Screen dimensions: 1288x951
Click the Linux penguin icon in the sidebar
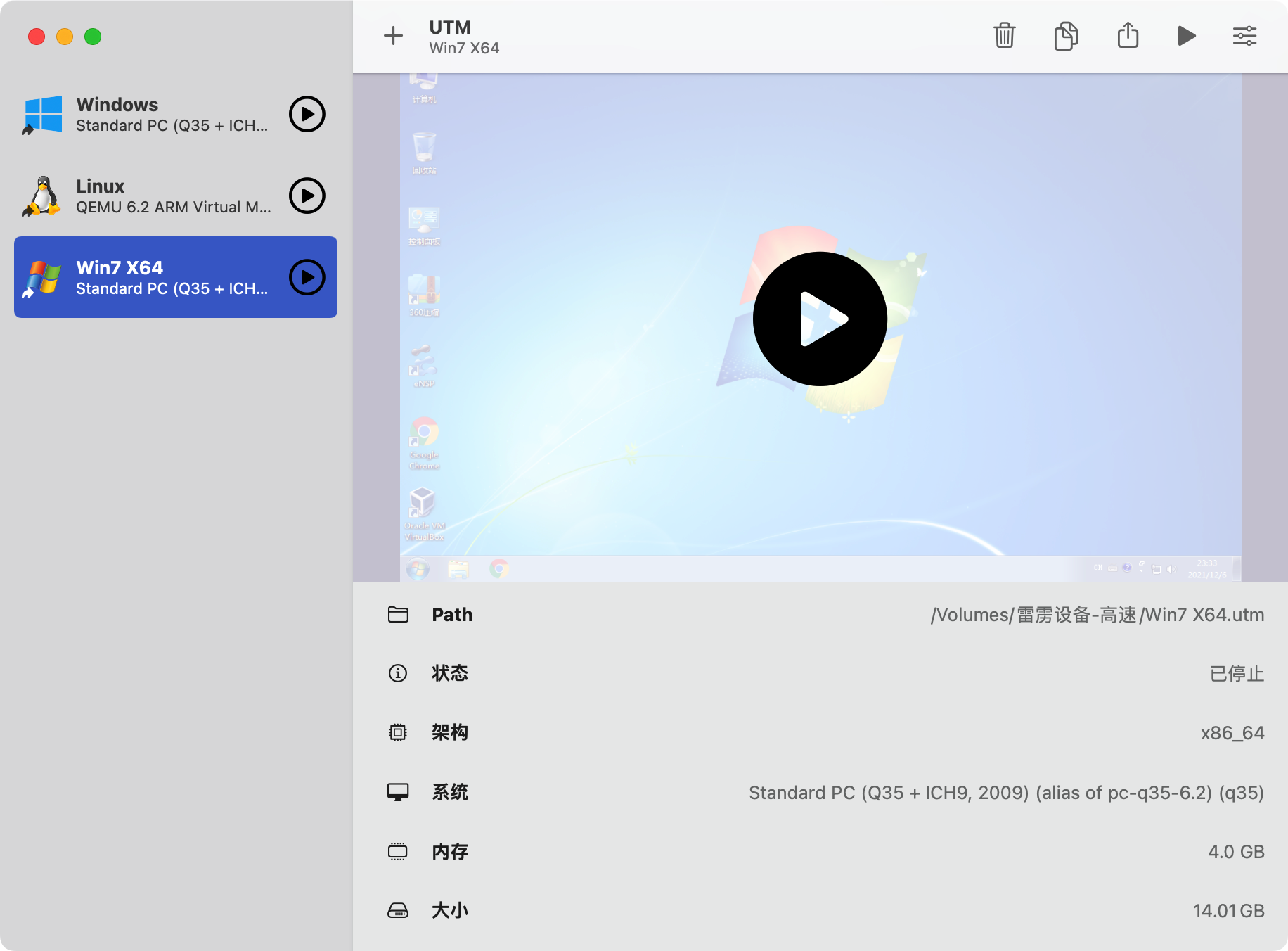pyautogui.click(x=44, y=196)
